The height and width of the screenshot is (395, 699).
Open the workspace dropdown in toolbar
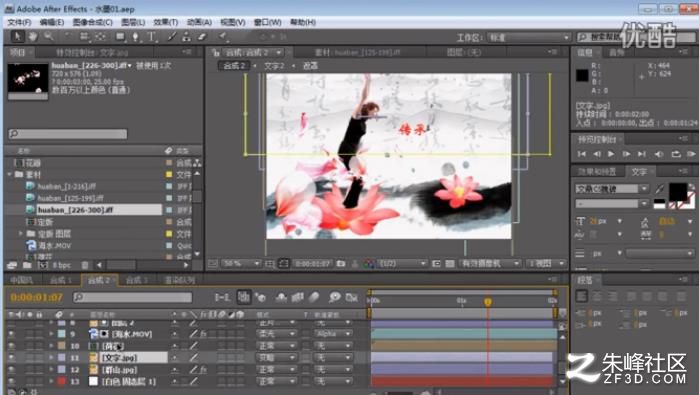point(528,37)
